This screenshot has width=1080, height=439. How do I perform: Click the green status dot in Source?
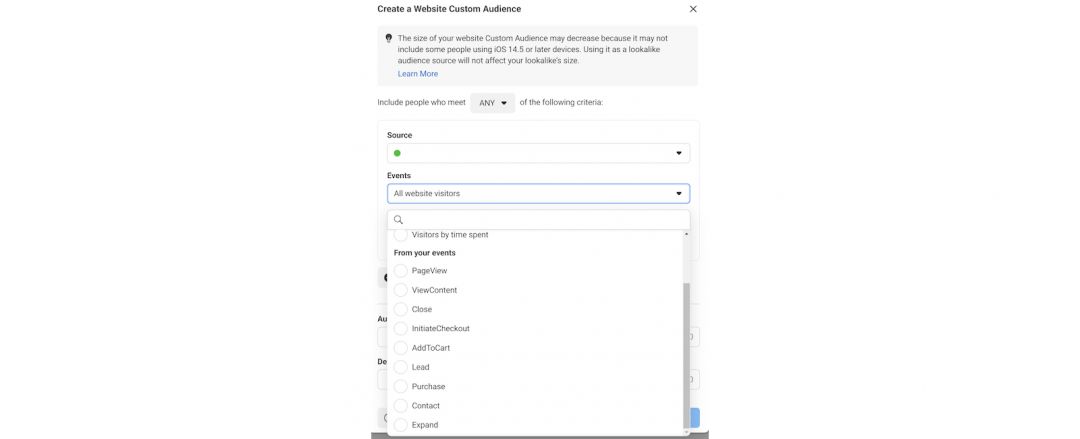tap(397, 153)
